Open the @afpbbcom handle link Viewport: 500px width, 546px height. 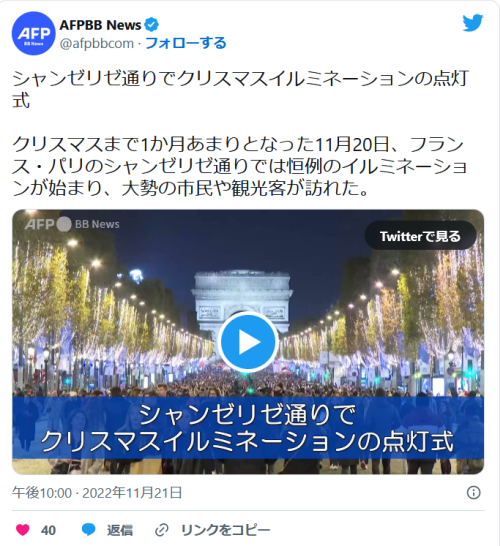[97, 44]
